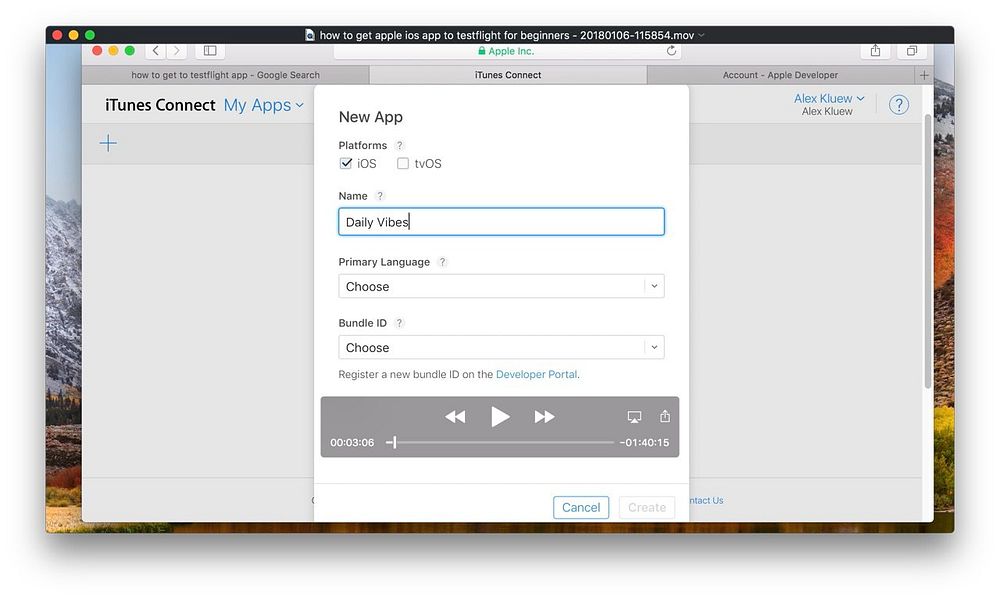The width and height of the screenshot is (1000, 598).
Task: Open the AirPlay output options
Action: pos(634,417)
